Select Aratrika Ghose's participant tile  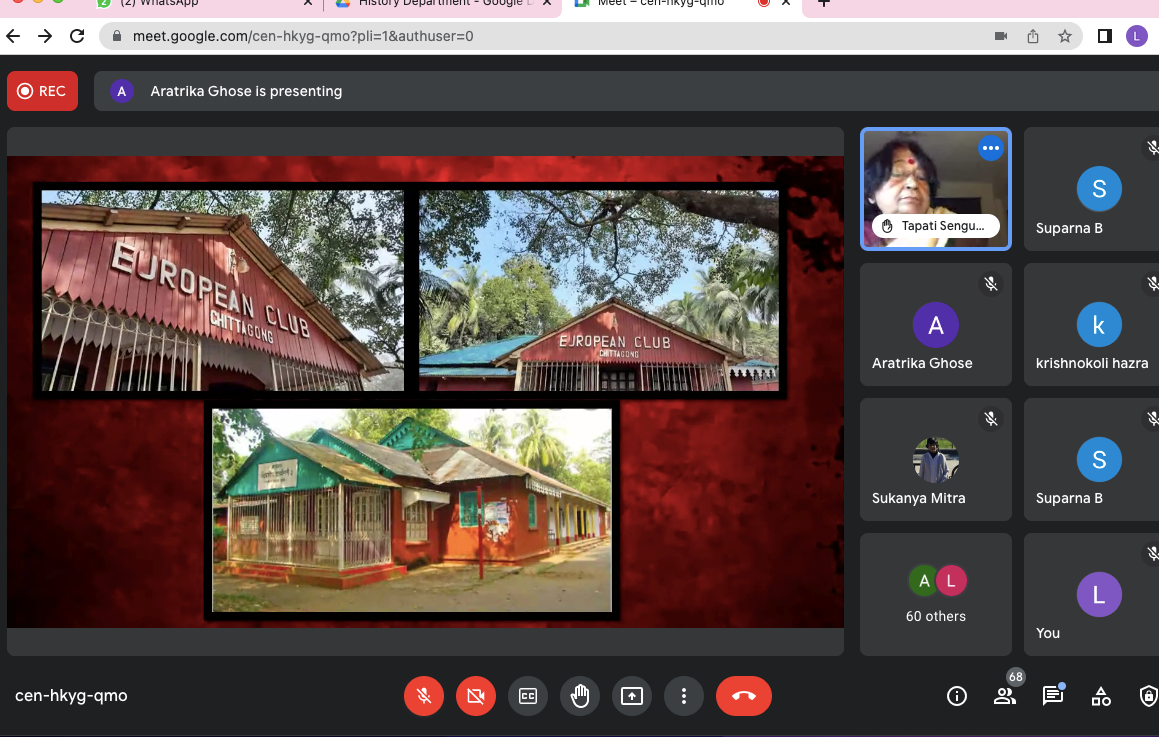936,332
